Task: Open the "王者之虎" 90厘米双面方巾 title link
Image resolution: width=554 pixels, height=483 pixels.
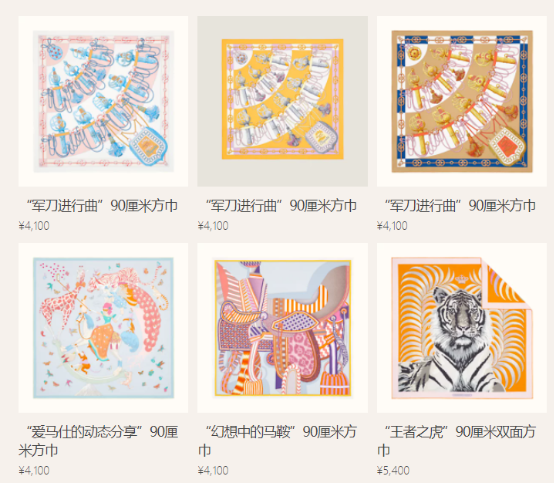Action: click(x=456, y=441)
